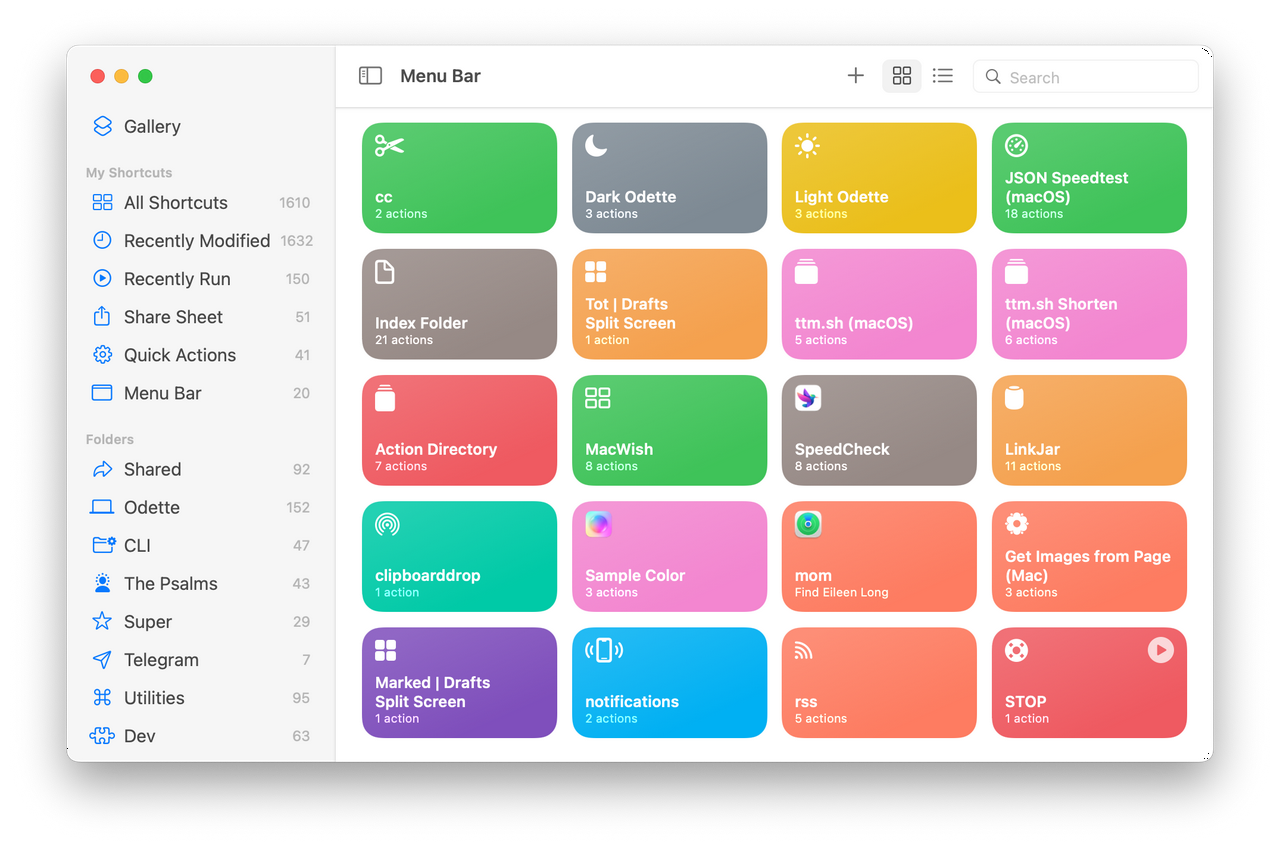Click bird app icon on SpeedCheck
The width and height of the screenshot is (1280, 850).
click(x=808, y=398)
